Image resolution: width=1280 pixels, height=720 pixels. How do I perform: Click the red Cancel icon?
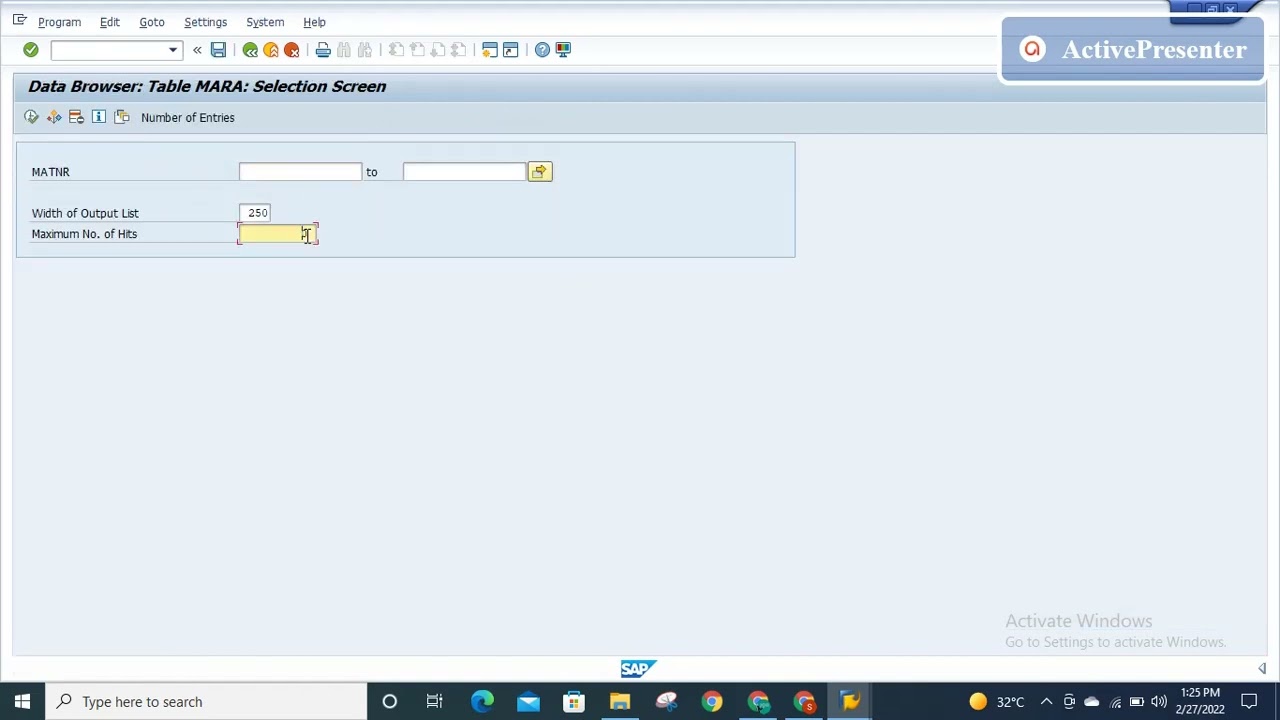click(x=292, y=50)
